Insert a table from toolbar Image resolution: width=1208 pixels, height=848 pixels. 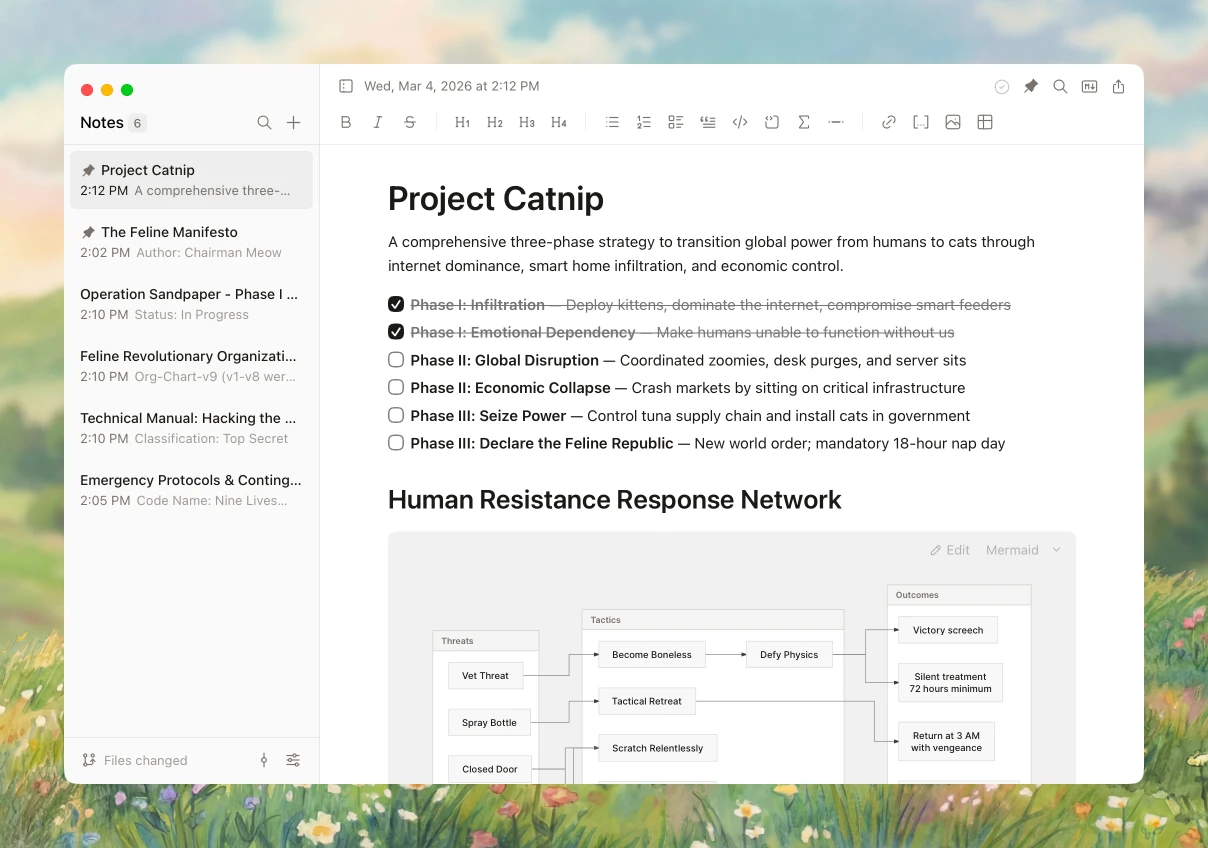point(985,122)
